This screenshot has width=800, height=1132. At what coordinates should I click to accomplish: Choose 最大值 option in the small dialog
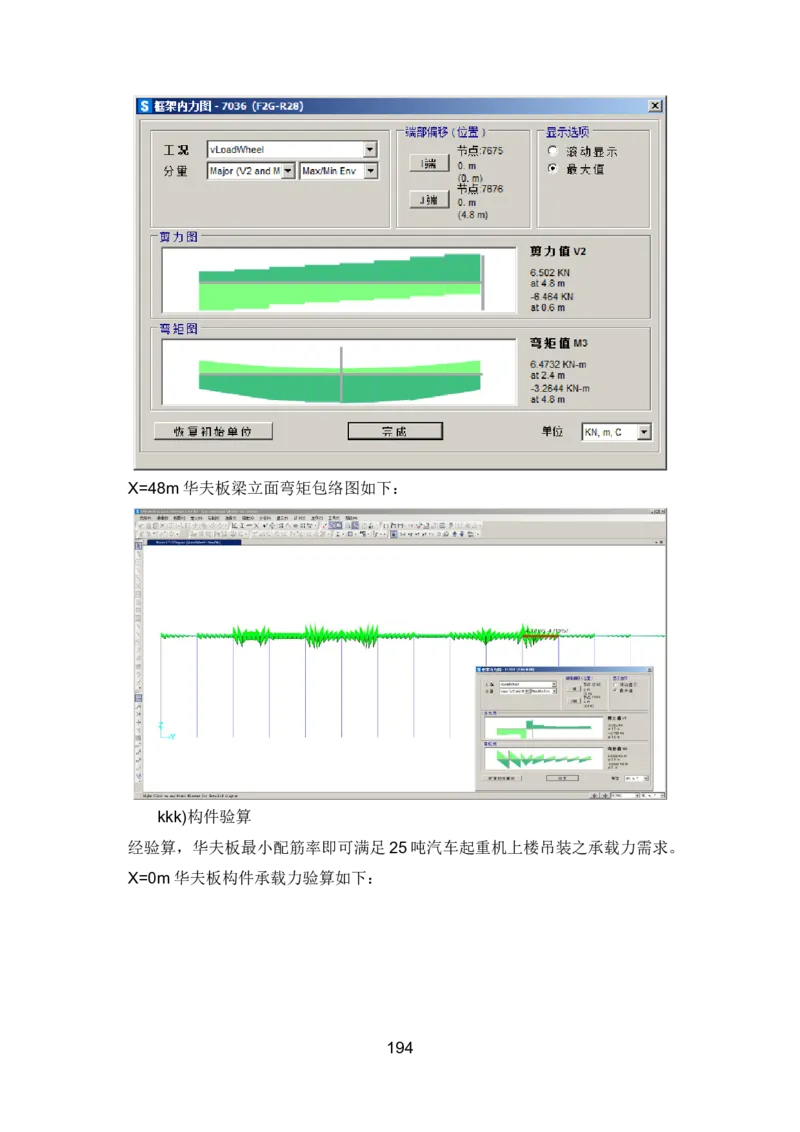tap(615, 691)
